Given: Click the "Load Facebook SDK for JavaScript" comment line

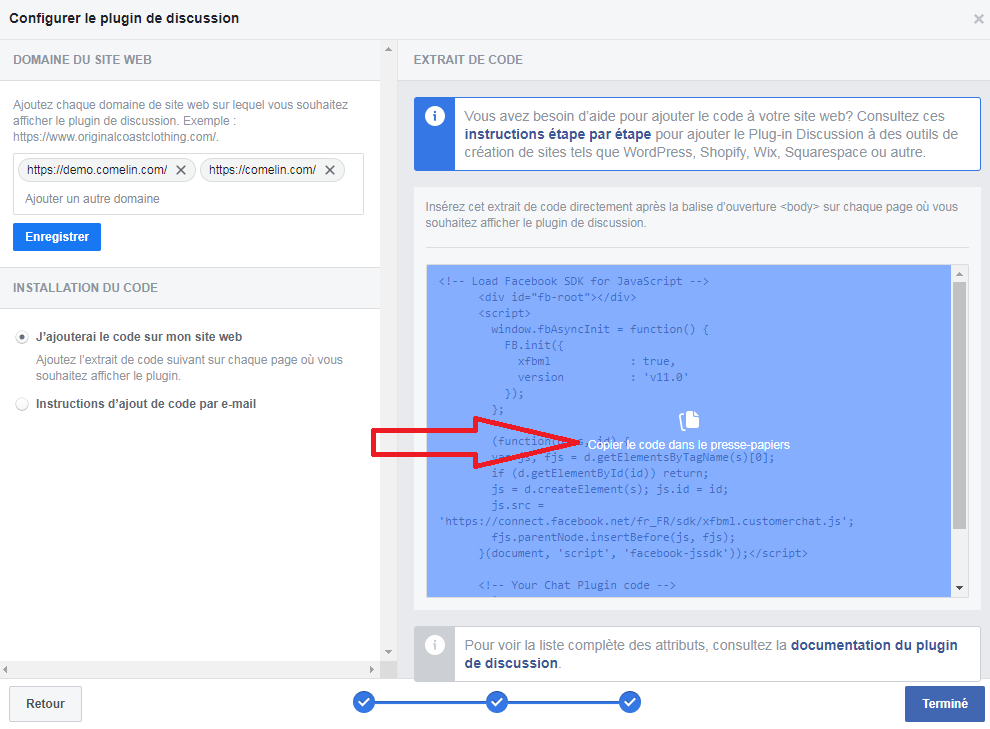Looking at the screenshot, I should [x=573, y=282].
